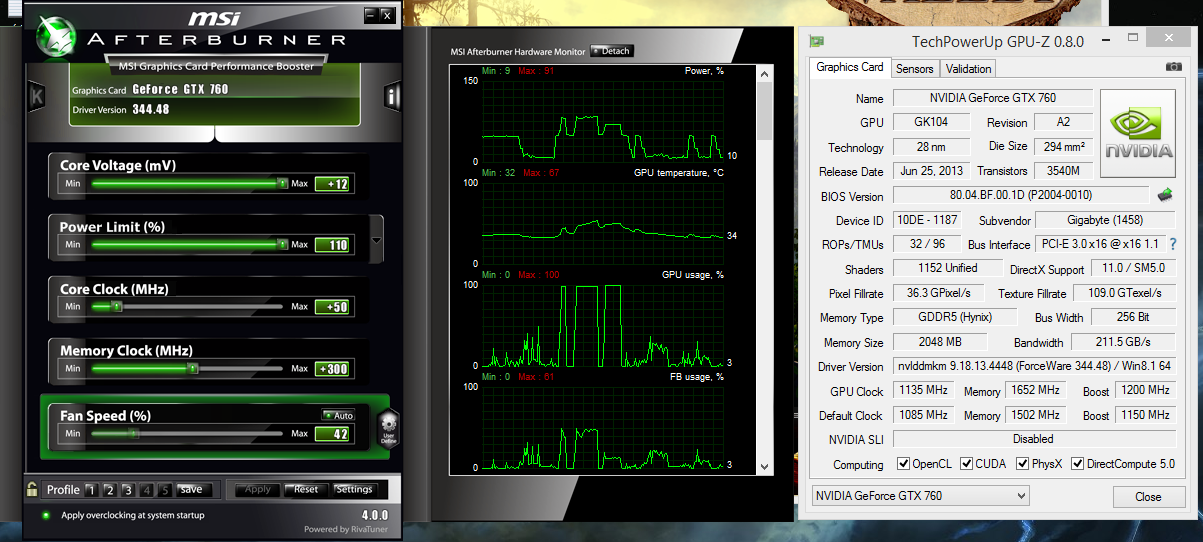Select Profile 5 slot
The image size is (1203, 542).
(x=165, y=490)
